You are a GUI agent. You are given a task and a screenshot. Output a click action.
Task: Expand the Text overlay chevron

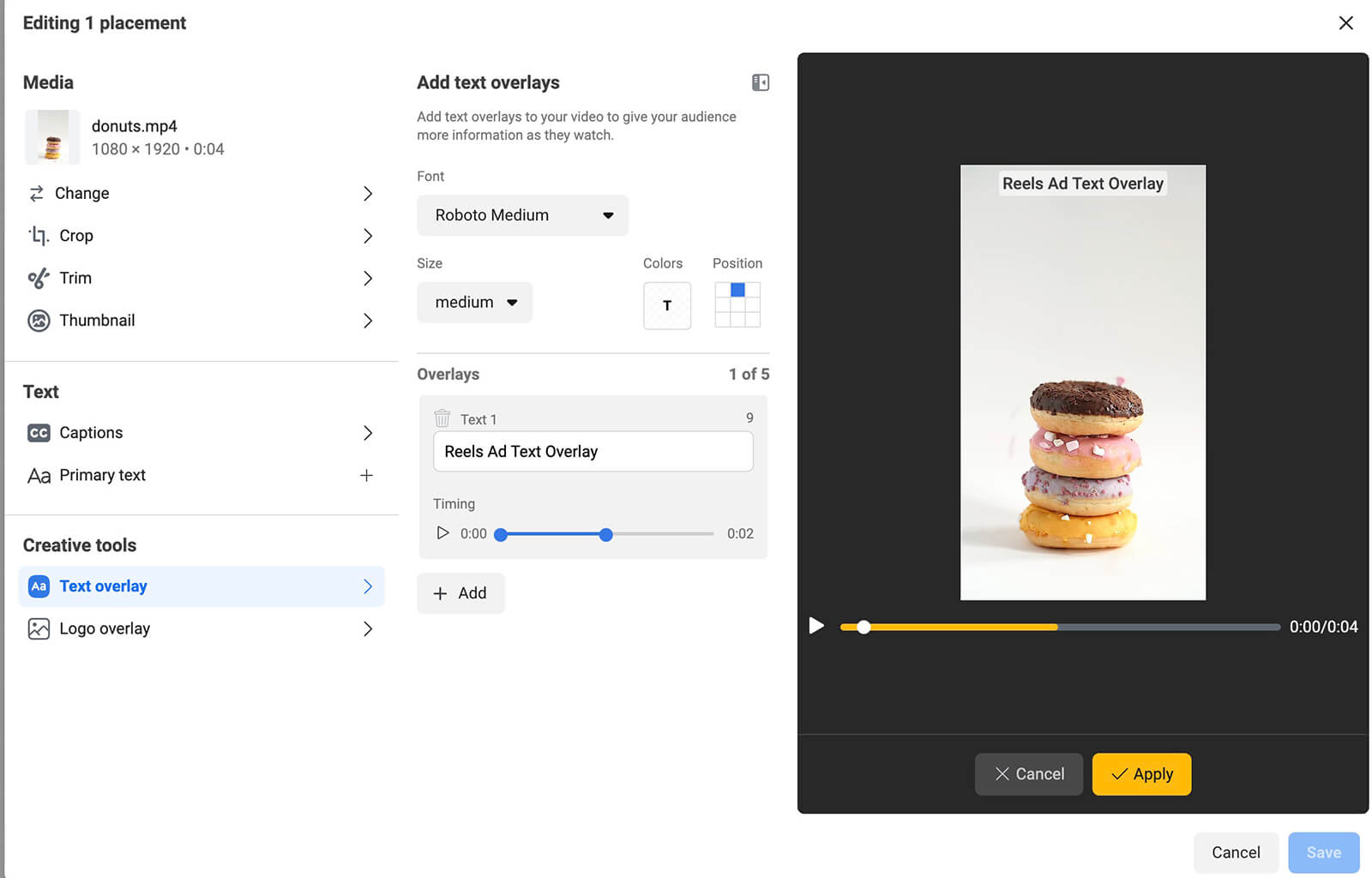[x=368, y=586]
